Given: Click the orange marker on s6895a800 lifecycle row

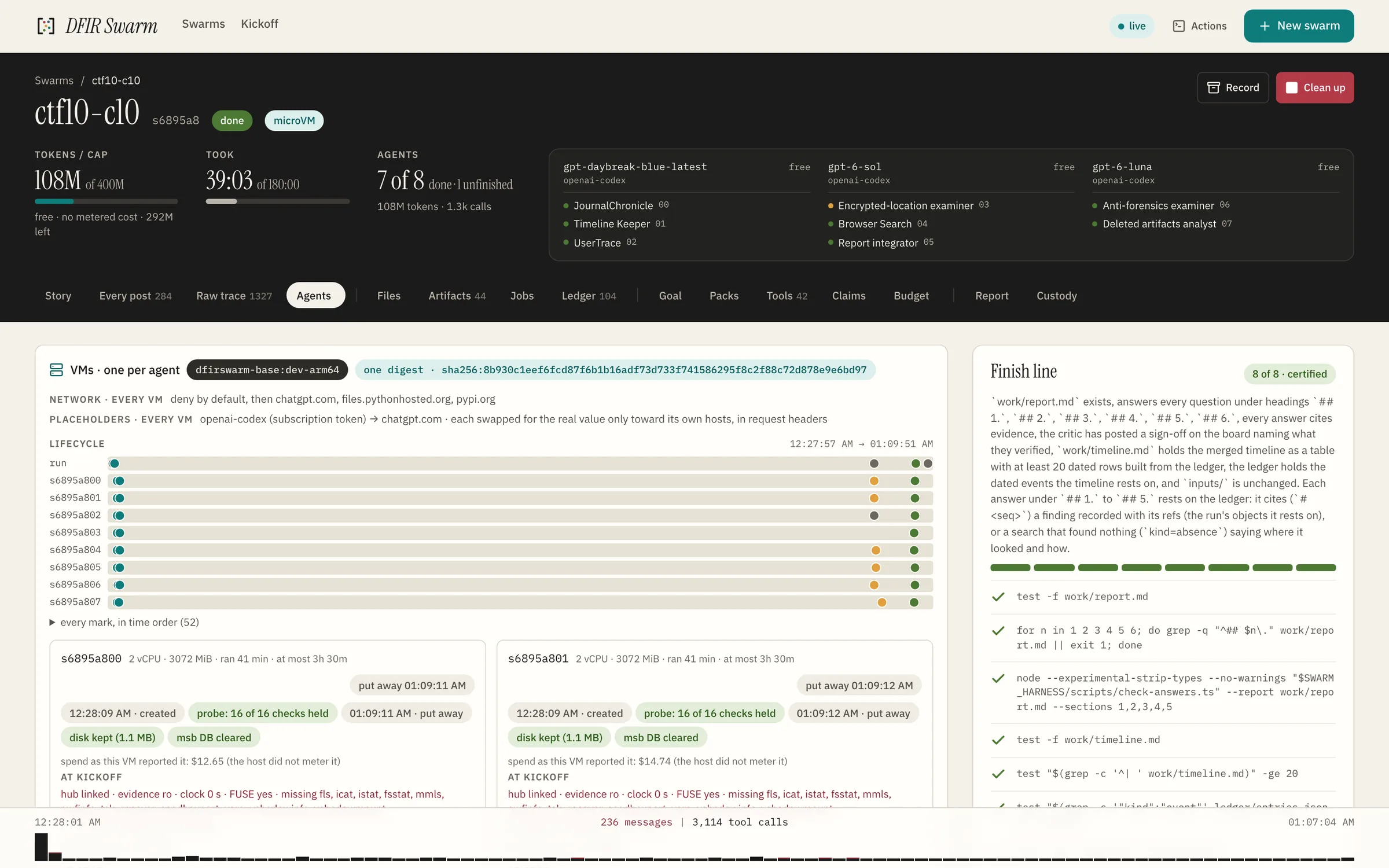Looking at the screenshot, I should click(874, 481).
